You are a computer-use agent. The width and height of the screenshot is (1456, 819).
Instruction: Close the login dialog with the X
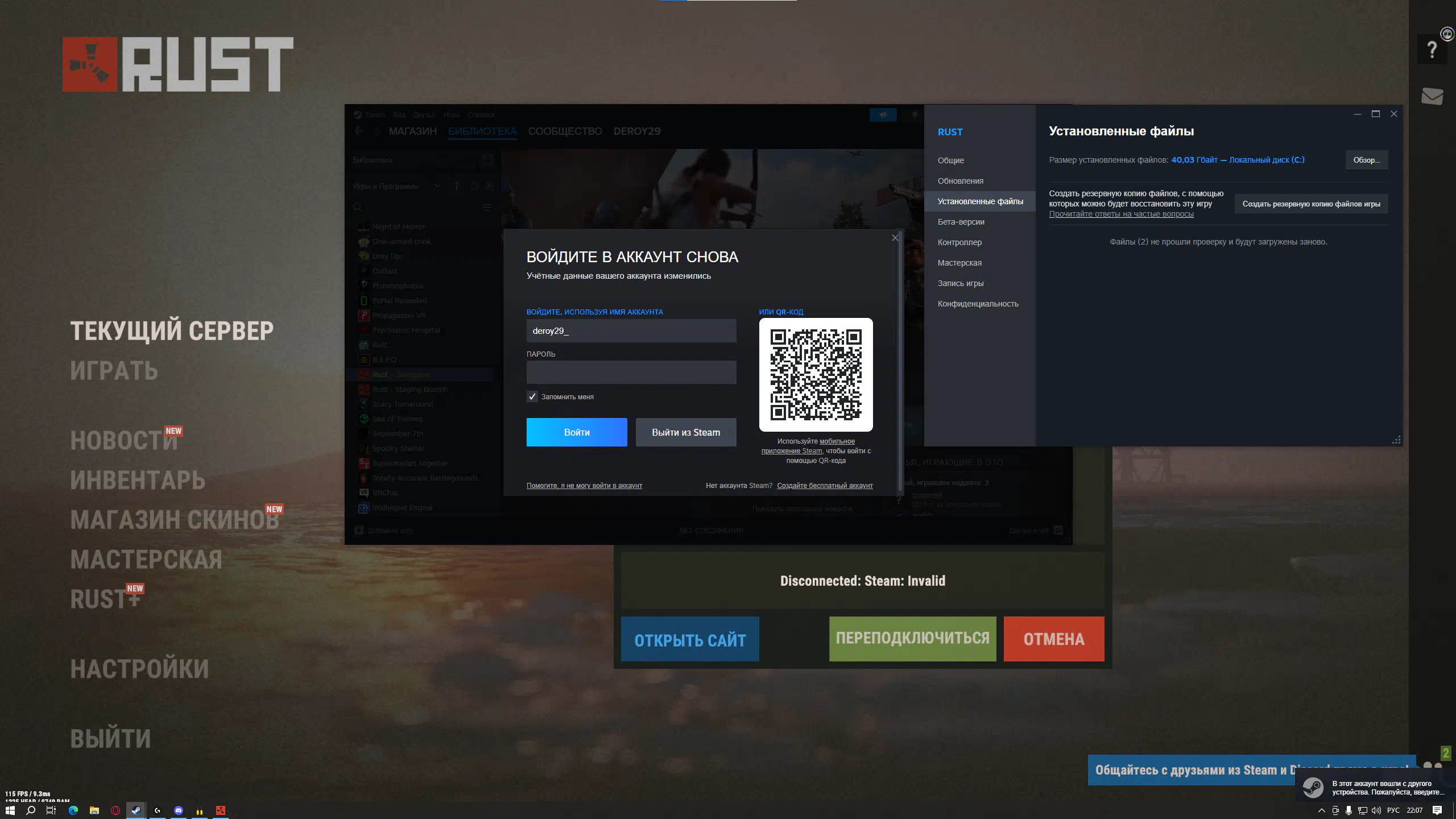point(895,238)
